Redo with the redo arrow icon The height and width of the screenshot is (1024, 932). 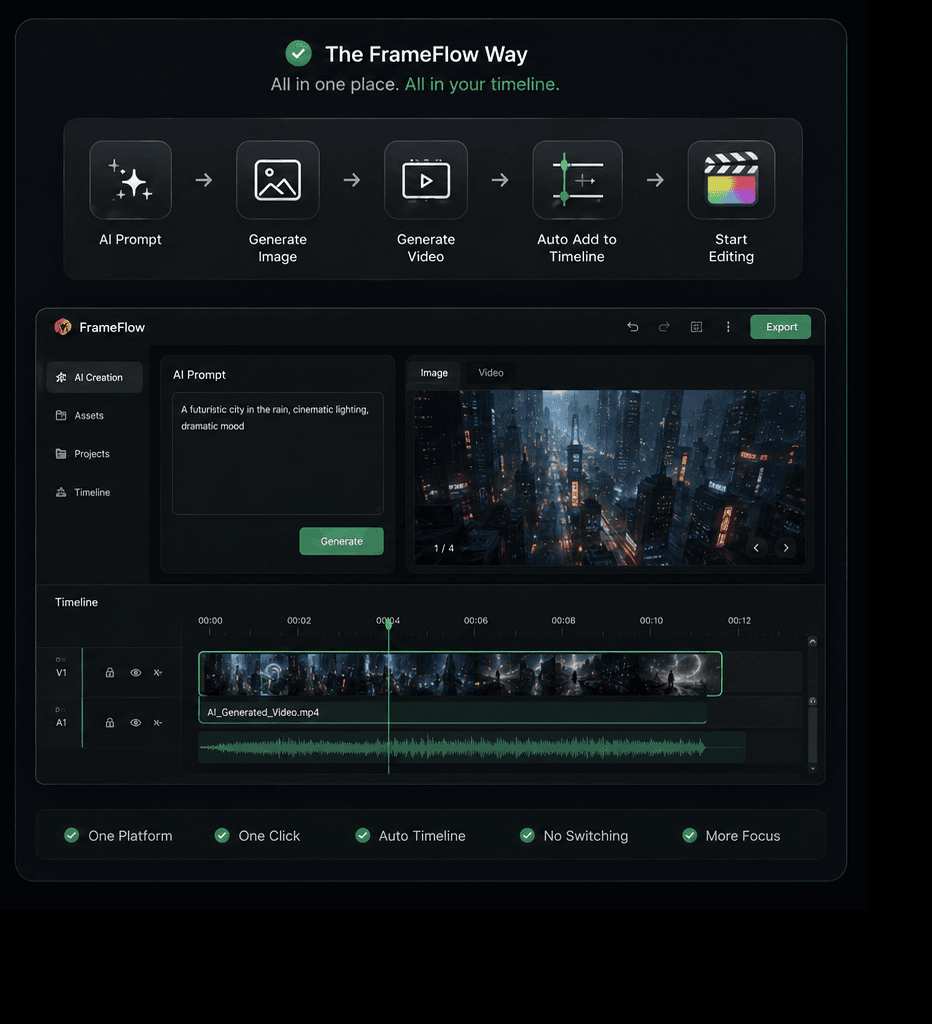pyautogui.click(x=664, y=327)
